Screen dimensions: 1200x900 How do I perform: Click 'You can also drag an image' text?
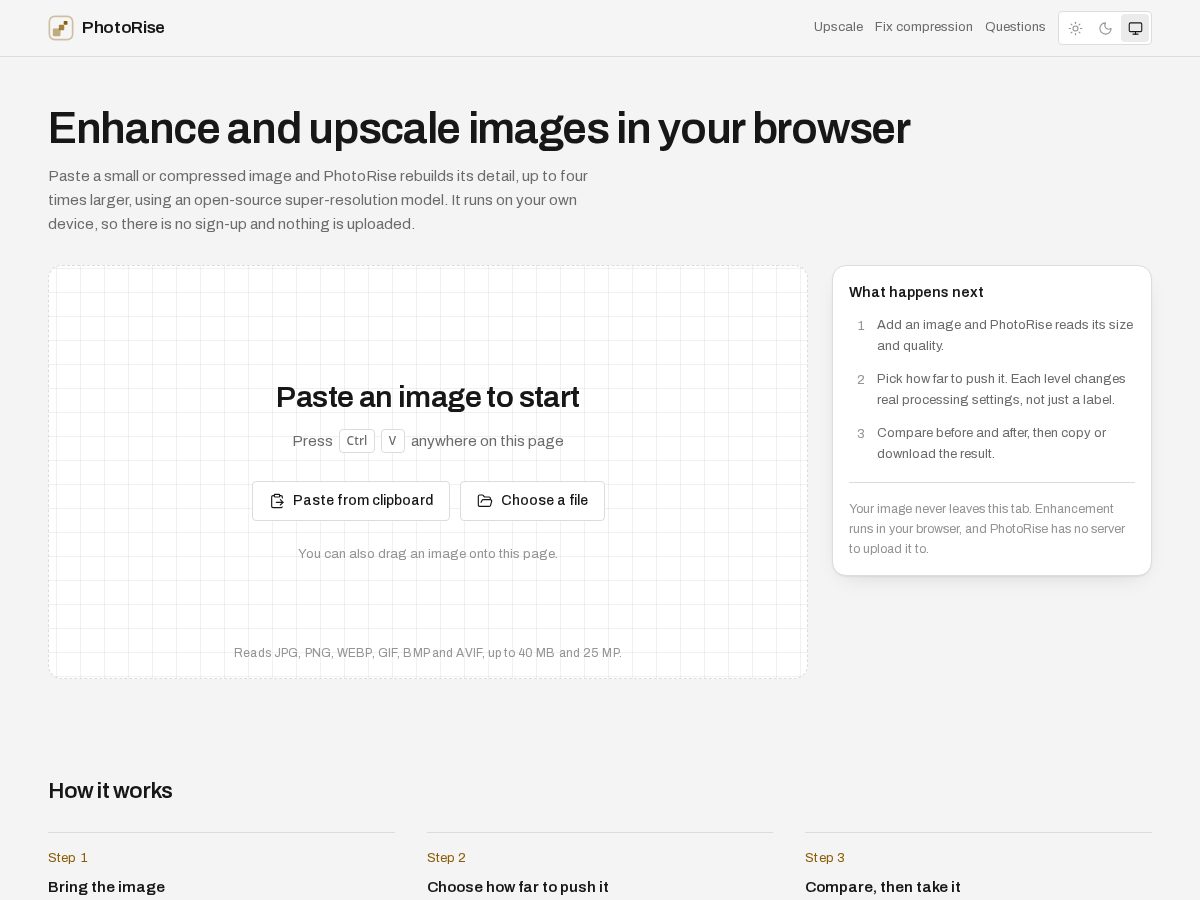click(428, 553)
